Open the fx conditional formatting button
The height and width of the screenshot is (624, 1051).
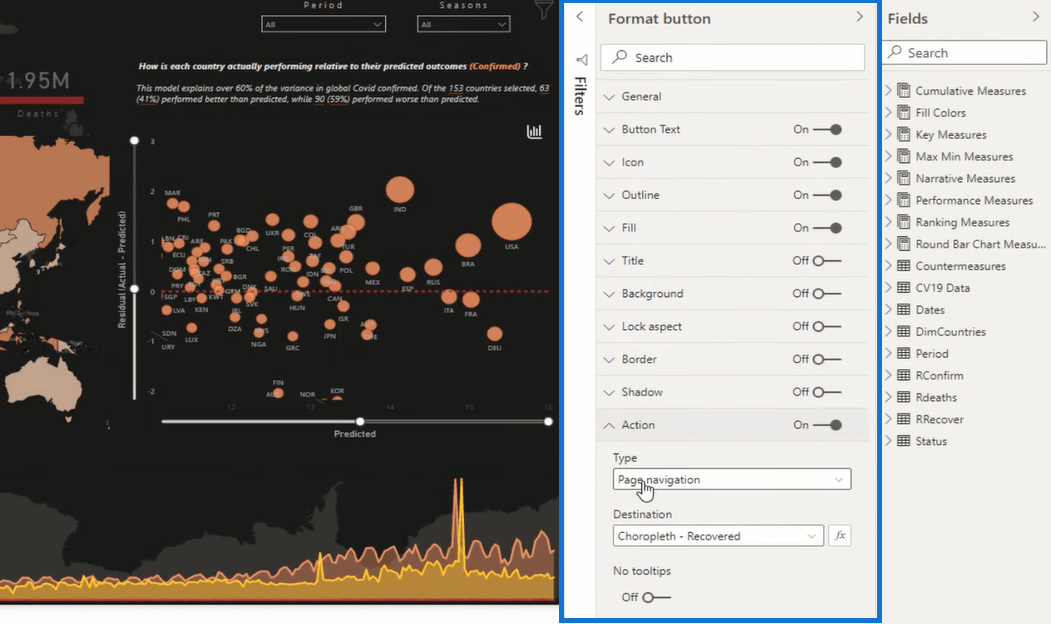tap(840, 536)
